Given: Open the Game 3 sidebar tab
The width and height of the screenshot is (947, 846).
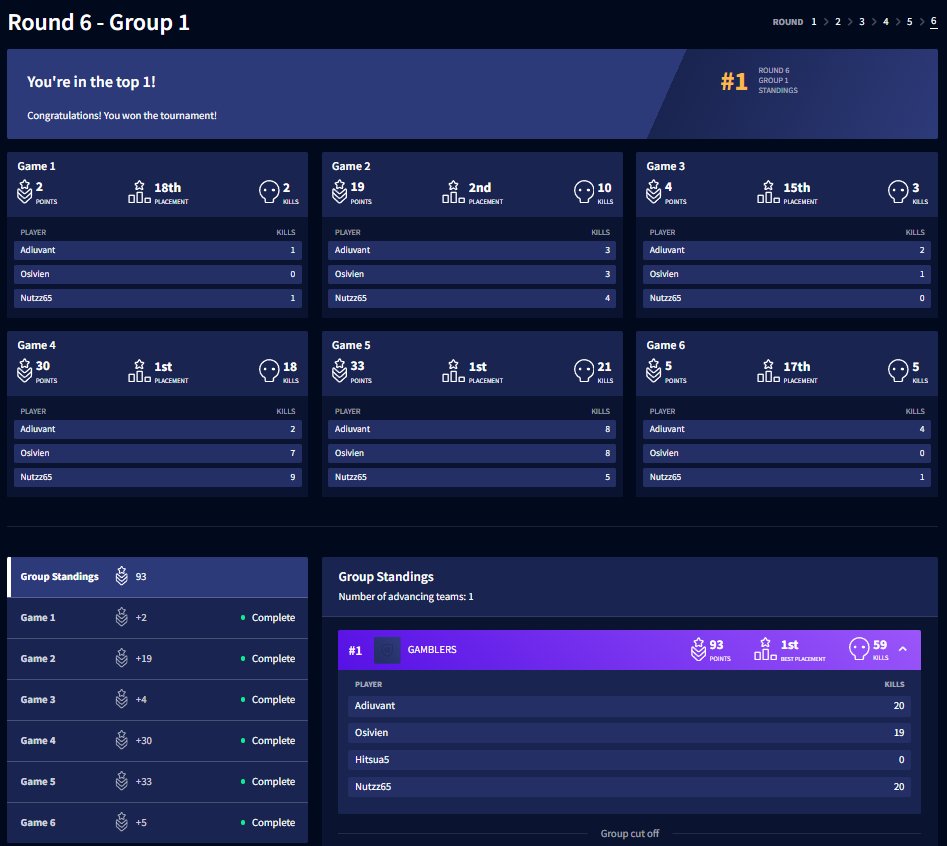Looking at the screenshot, I should (x=157, y=700).
